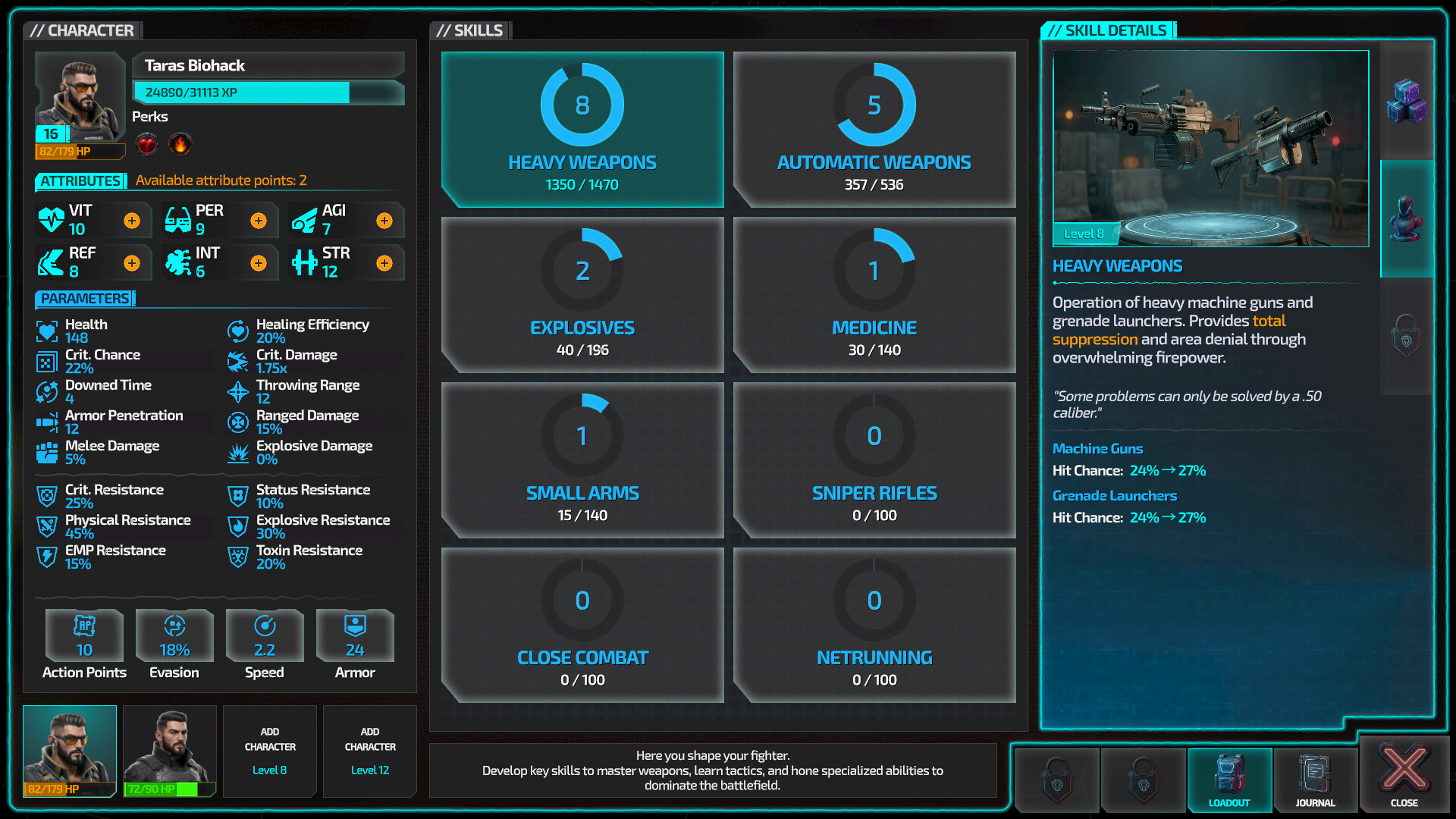Open the Journal panel
The height and width of the screenshot is (819, 1456).
pyautogui.click(x=1316, y=780)
